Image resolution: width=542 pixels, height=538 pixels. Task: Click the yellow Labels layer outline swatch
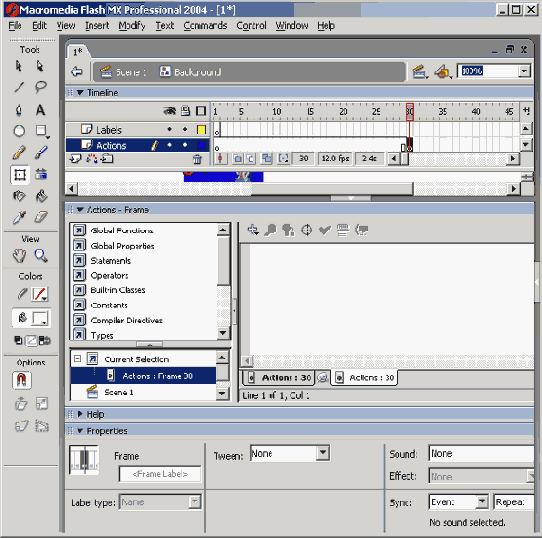[x=201, y=130]
